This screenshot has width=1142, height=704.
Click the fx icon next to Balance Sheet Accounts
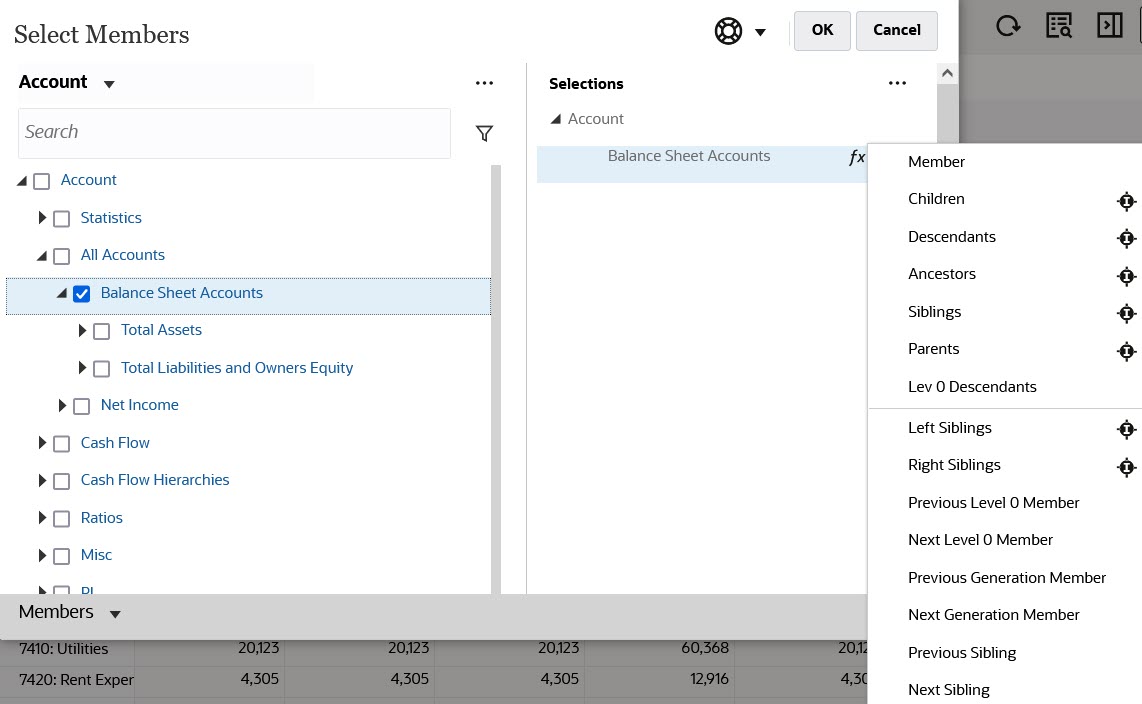(x=855, y=156)
